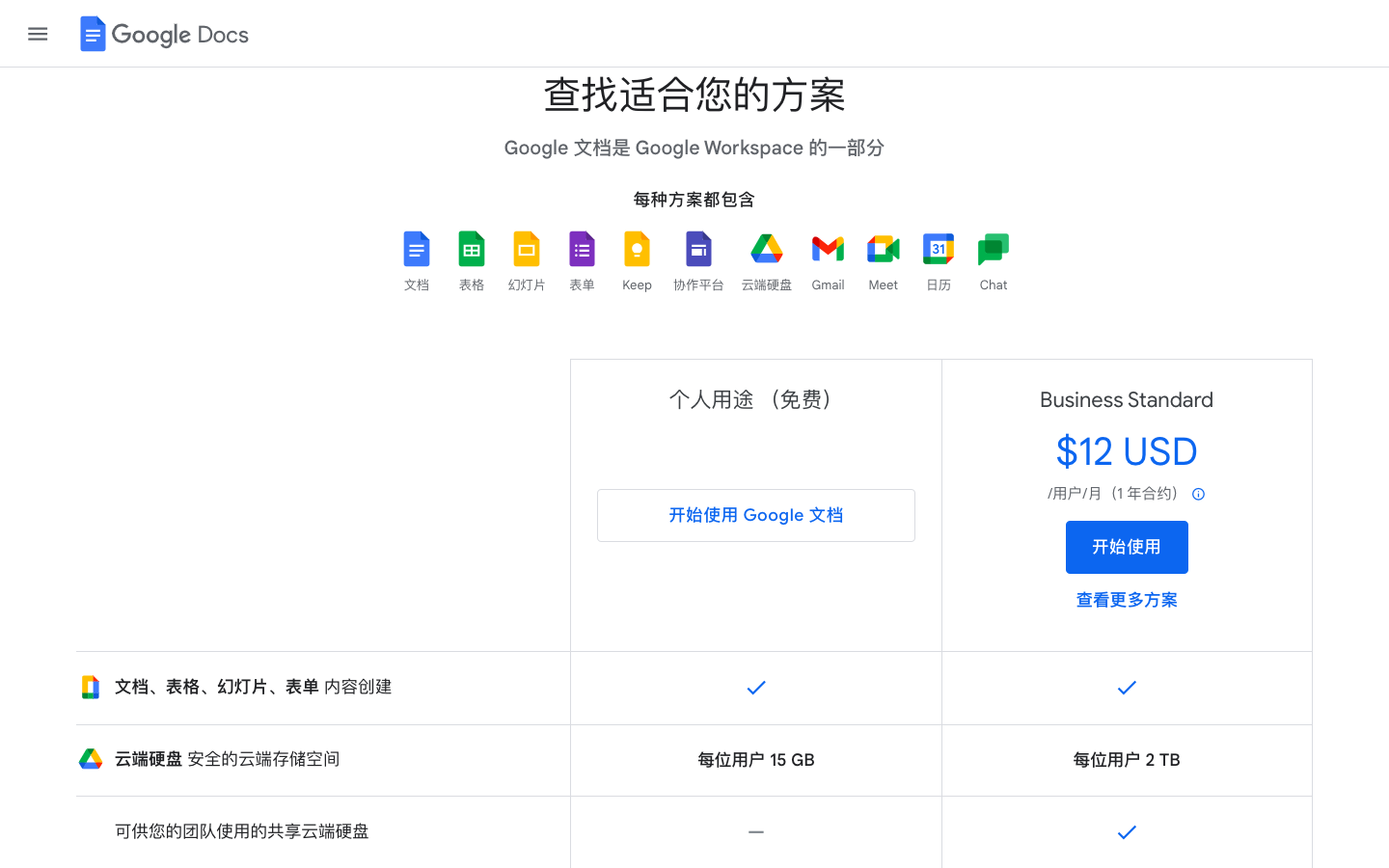Click 文档、表格、幻灯片、表单 内容创建 label
1389x868 pixels.
point(254,687)
